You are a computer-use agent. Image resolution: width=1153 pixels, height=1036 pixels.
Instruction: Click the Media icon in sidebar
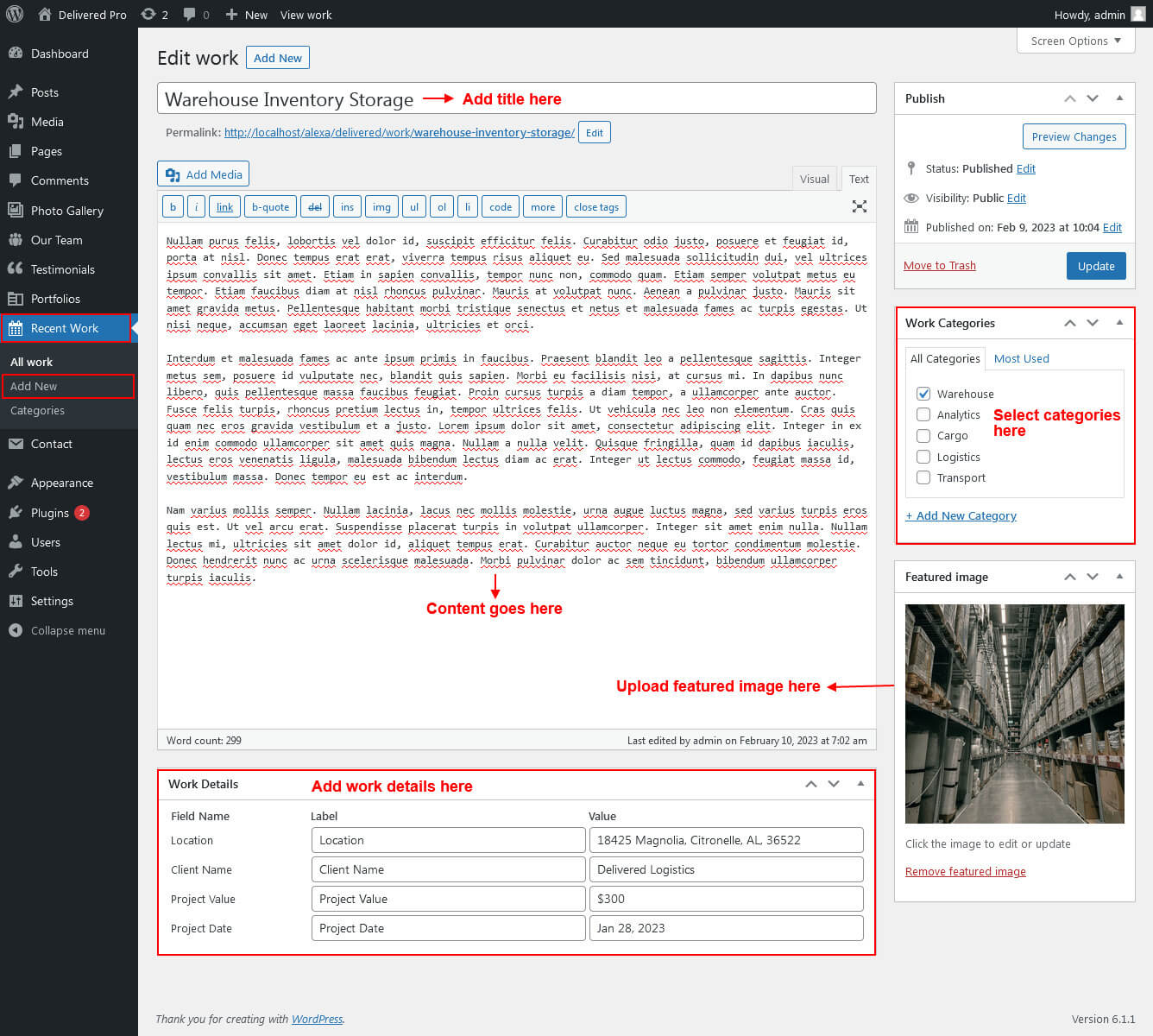tap(16, 122)
